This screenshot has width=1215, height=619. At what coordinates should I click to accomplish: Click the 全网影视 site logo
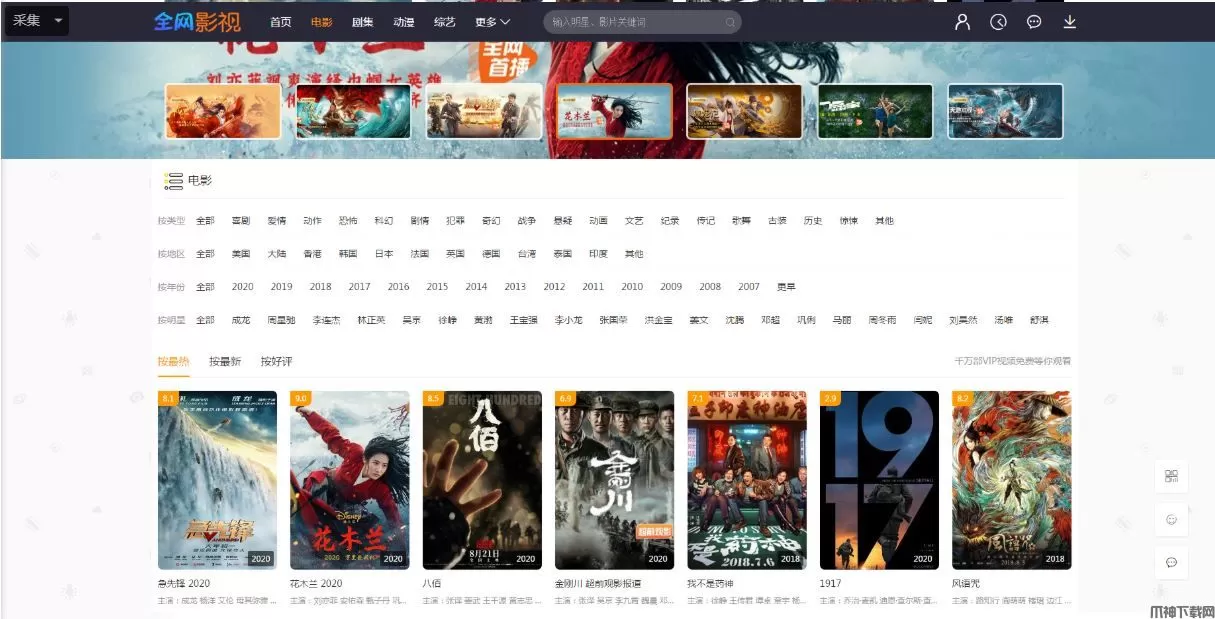(x=197, y=21)
